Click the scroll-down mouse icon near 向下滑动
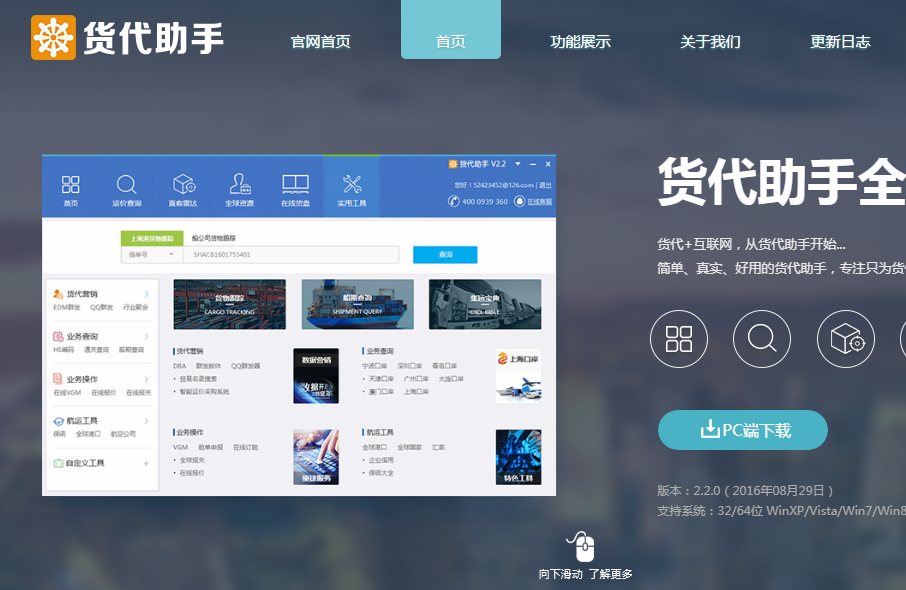906x590 pixels. [x=580, y=547]
